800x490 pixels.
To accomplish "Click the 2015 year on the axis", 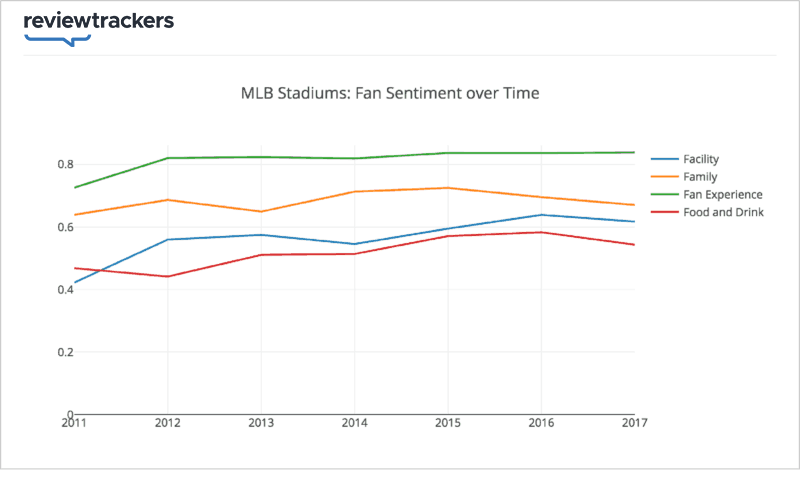I will coord(448,423).
